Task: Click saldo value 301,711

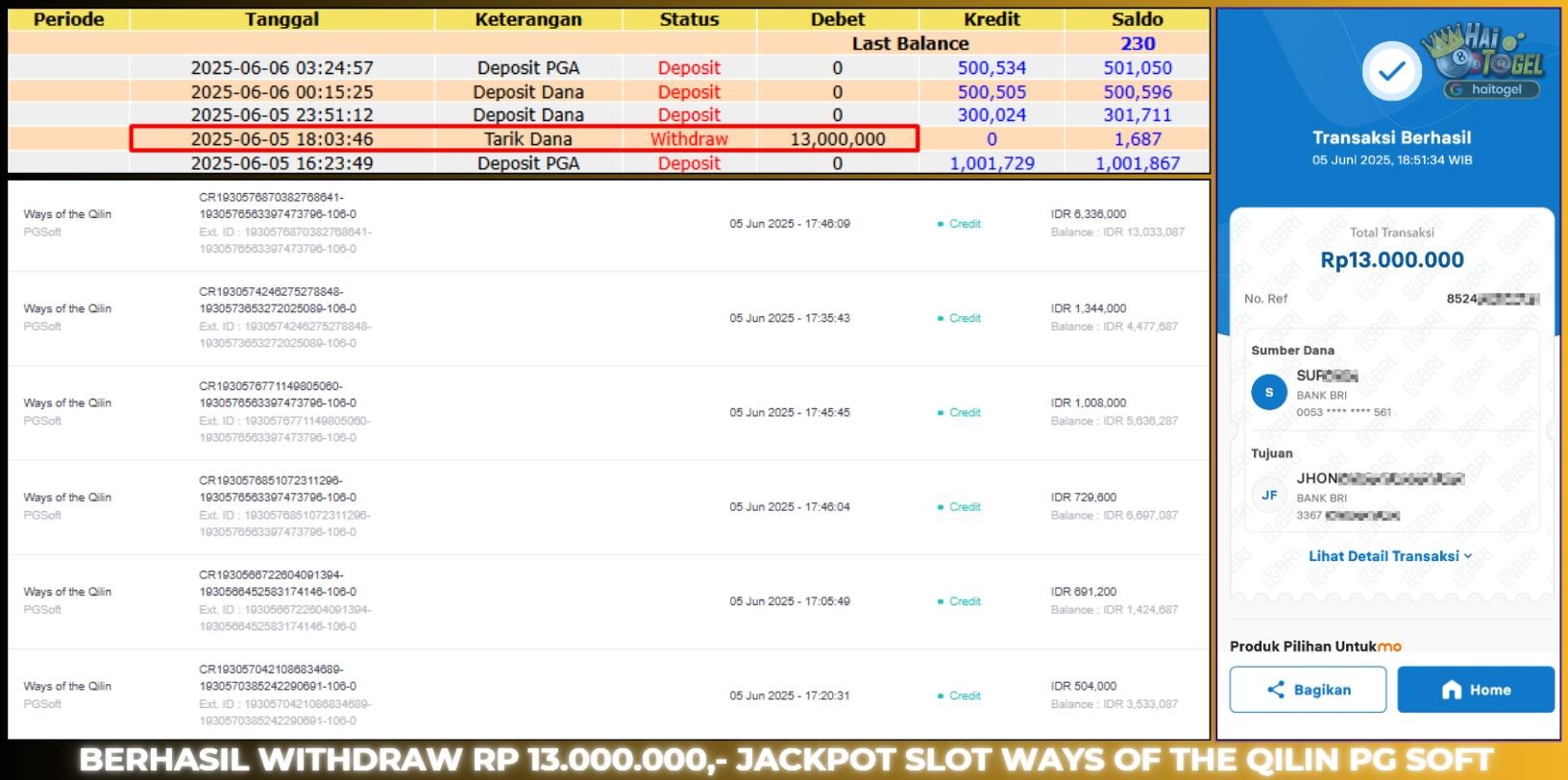Action: coord(1138,115)
